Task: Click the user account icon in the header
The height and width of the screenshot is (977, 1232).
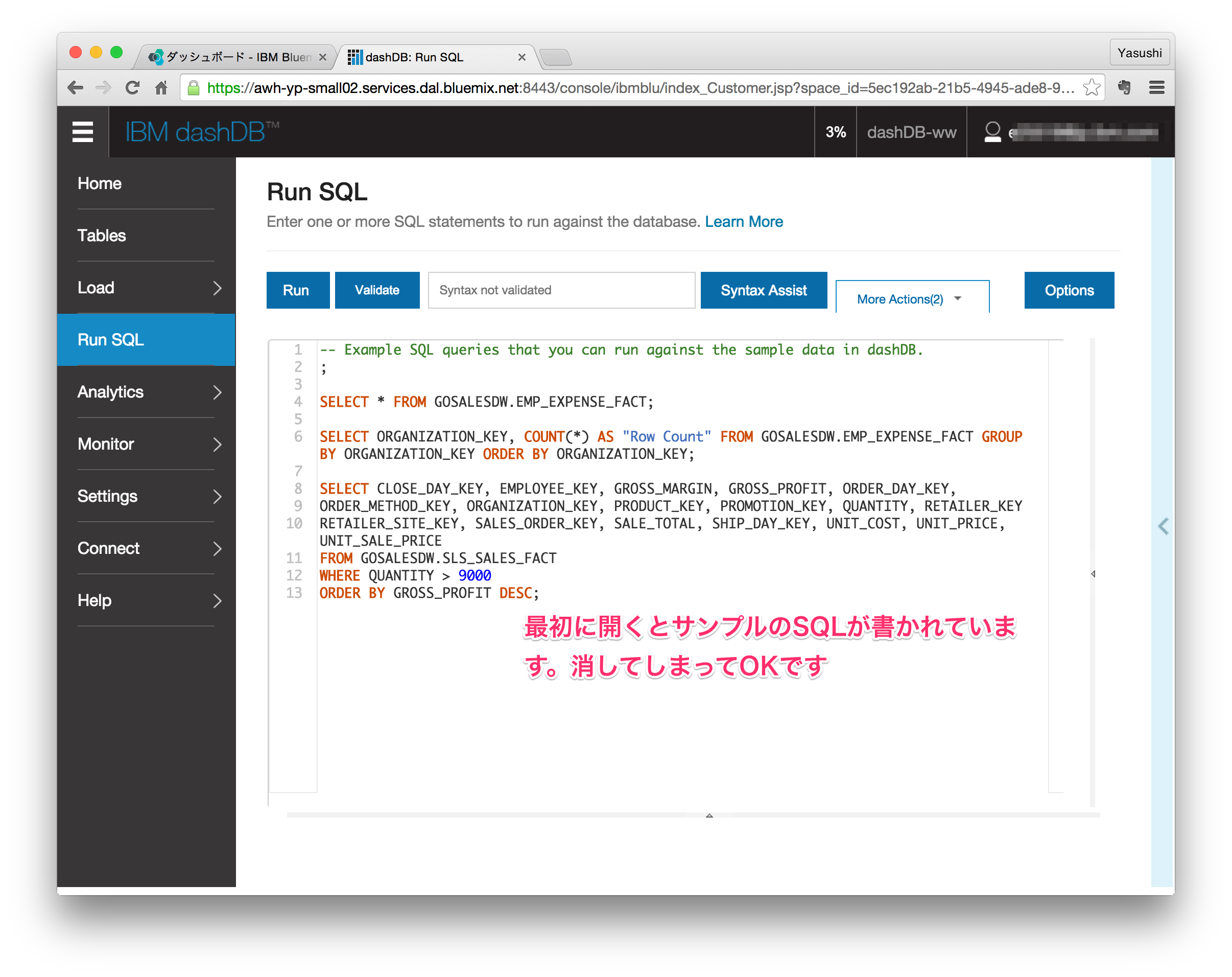Action: (x=992, y=131)
